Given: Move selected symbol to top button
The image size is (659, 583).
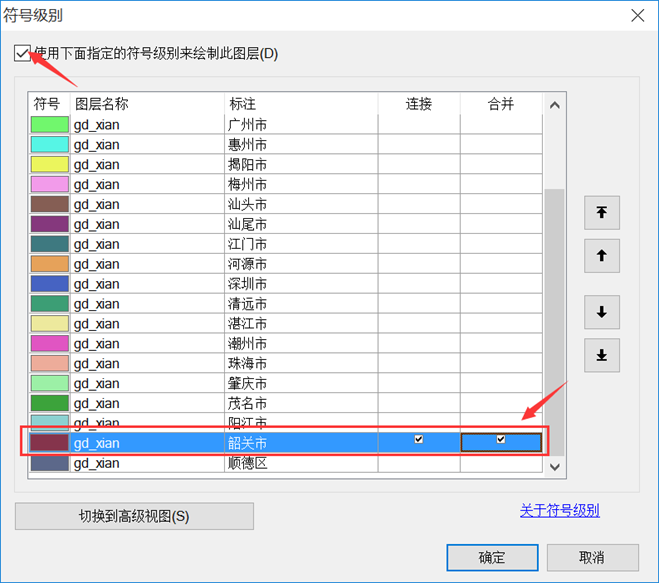Looking at the screenshot, I should click(601, 213).
